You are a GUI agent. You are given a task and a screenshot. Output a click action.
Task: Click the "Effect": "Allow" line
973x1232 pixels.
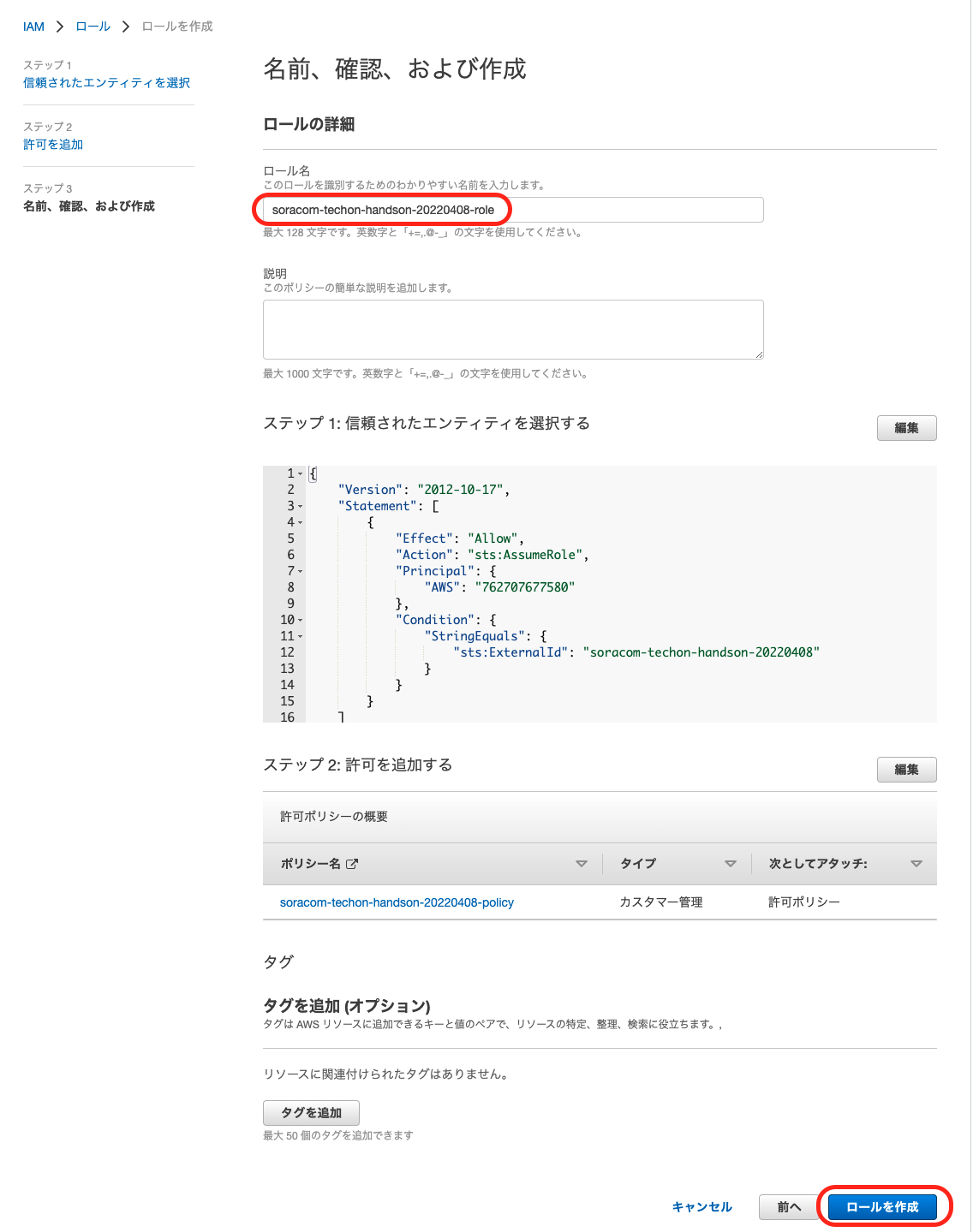point(460,539)
